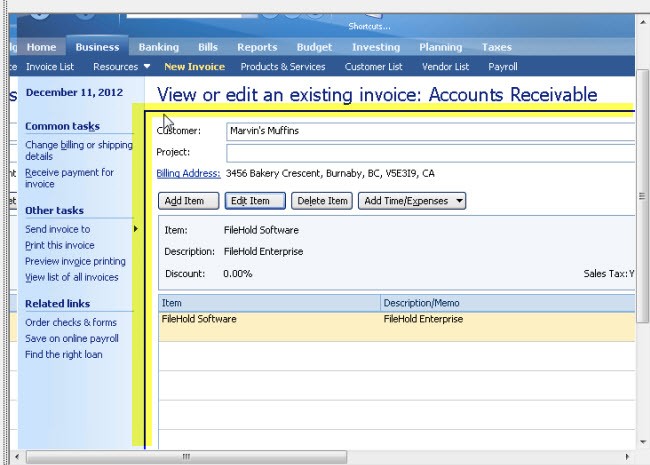Click the vertical scrollbar thumb

click(643, 196)
